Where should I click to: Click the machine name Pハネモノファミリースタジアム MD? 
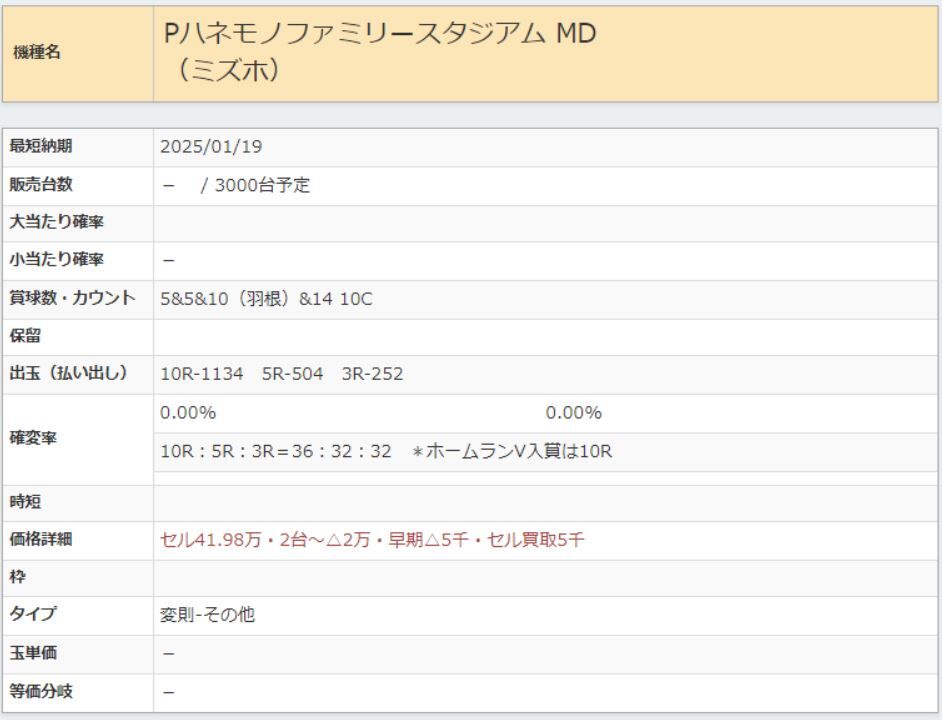point(380,33)
